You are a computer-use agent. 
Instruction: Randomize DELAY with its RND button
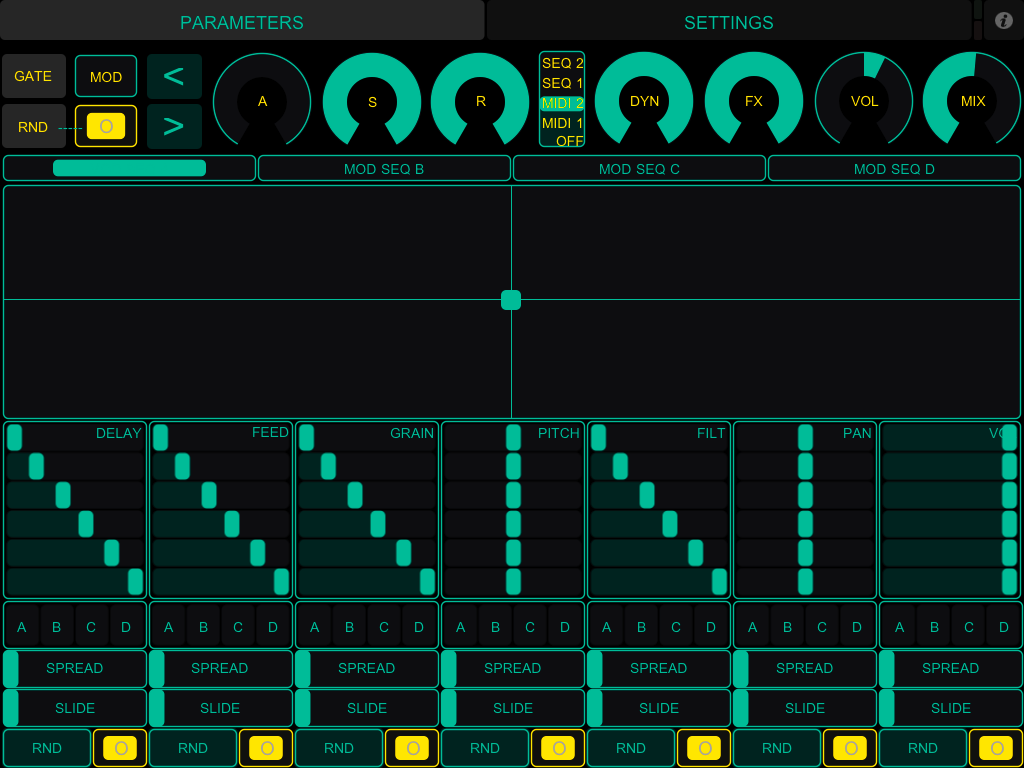(x=47, y=748)
